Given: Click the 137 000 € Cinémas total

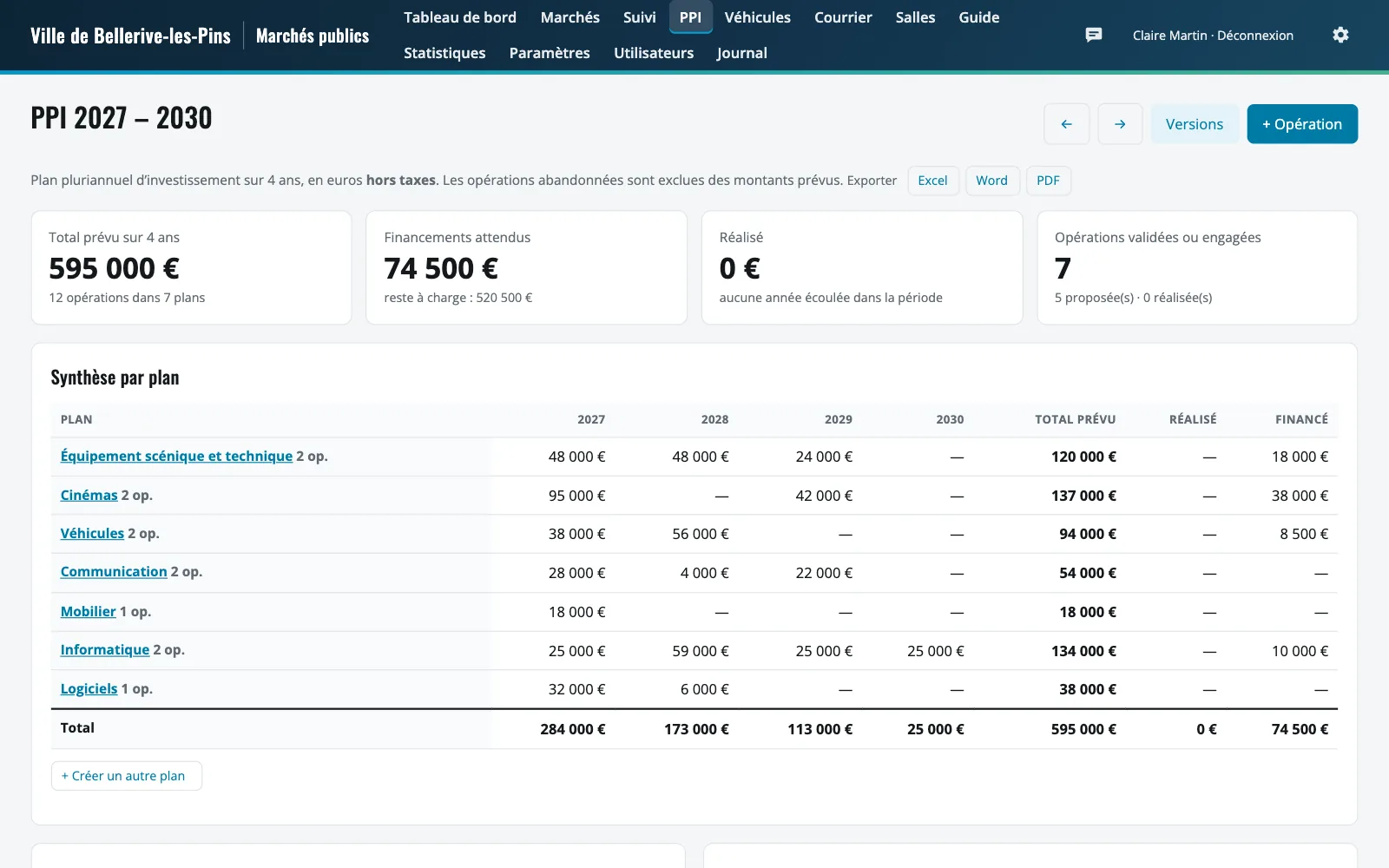Looking at the screenshot, I should pos(1083,496).
